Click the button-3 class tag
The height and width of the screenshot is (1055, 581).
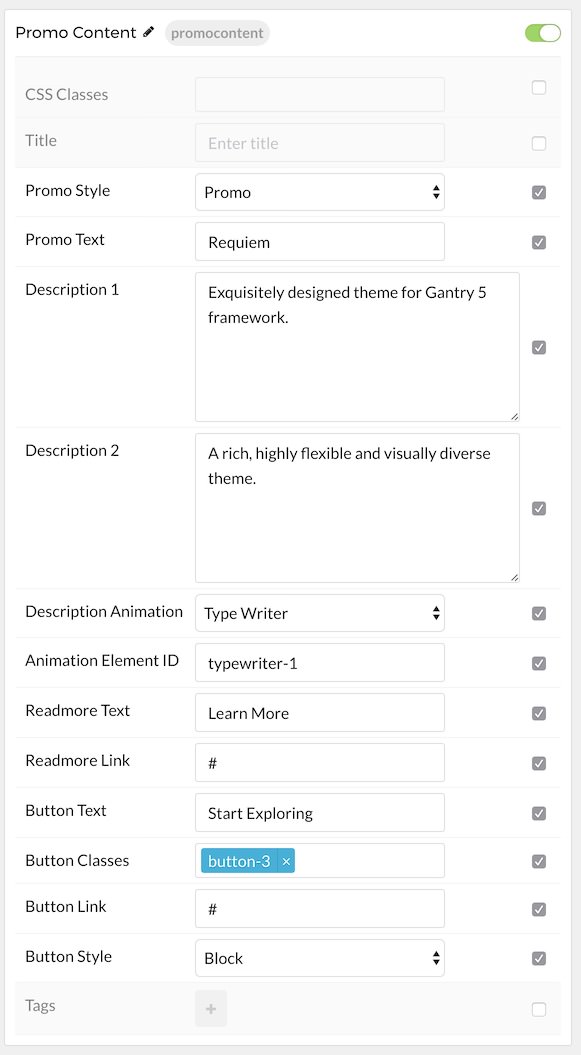pos(239,861)
